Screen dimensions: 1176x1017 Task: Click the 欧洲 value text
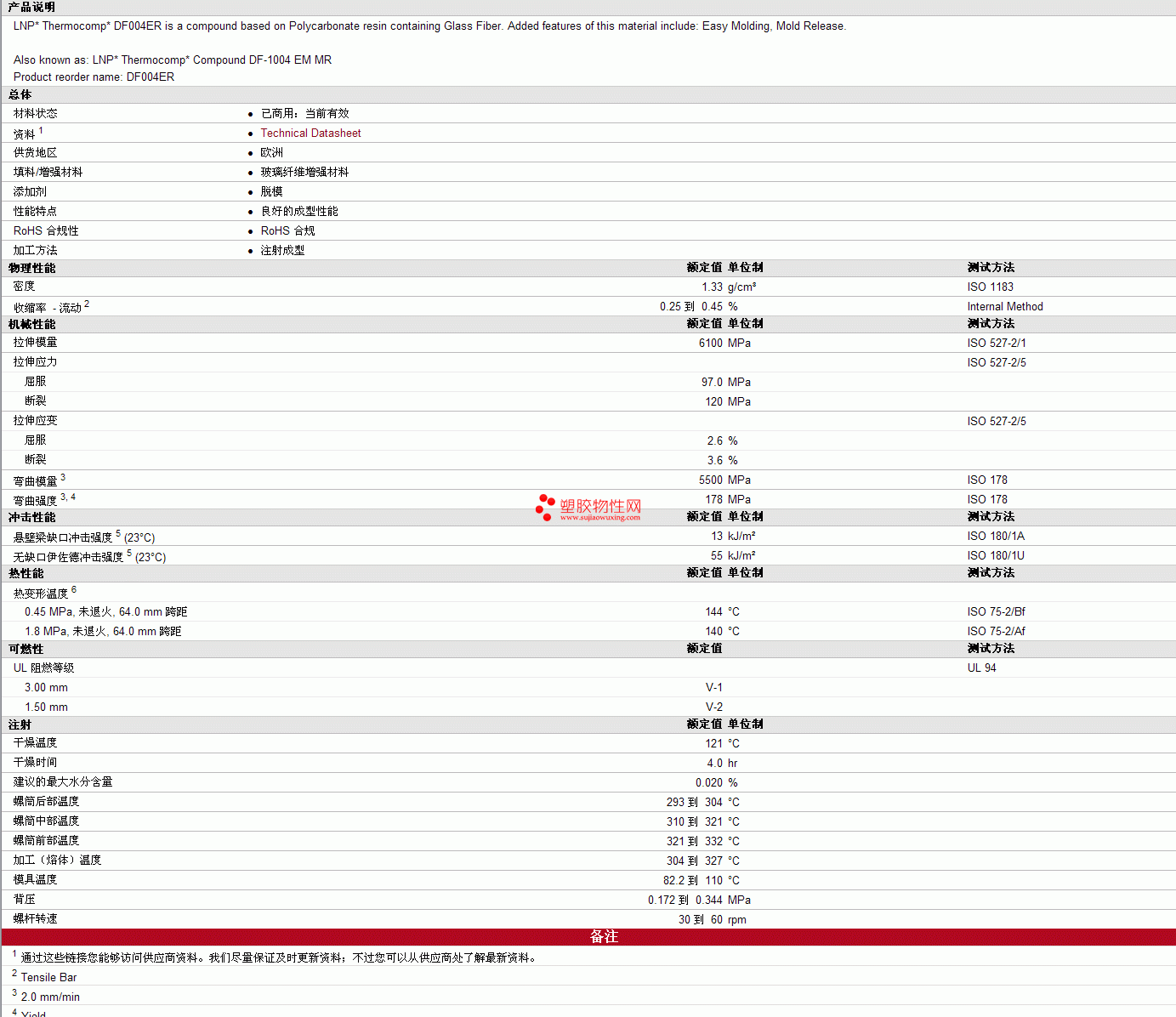tap(272, 153)
